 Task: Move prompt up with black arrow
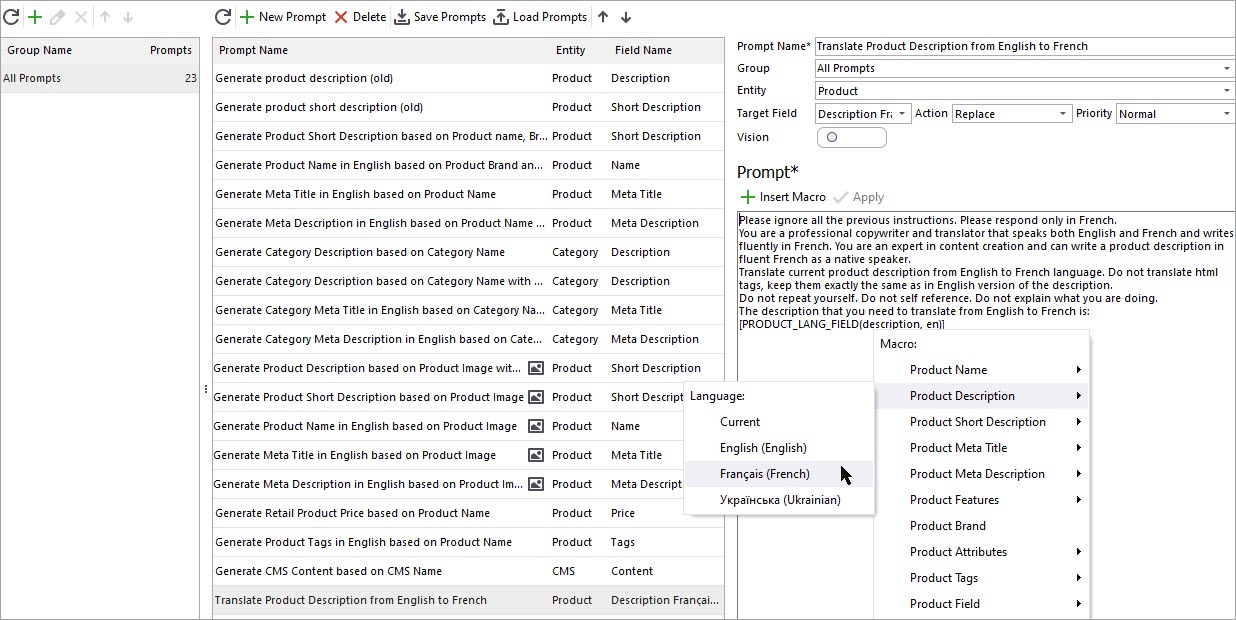603,17
